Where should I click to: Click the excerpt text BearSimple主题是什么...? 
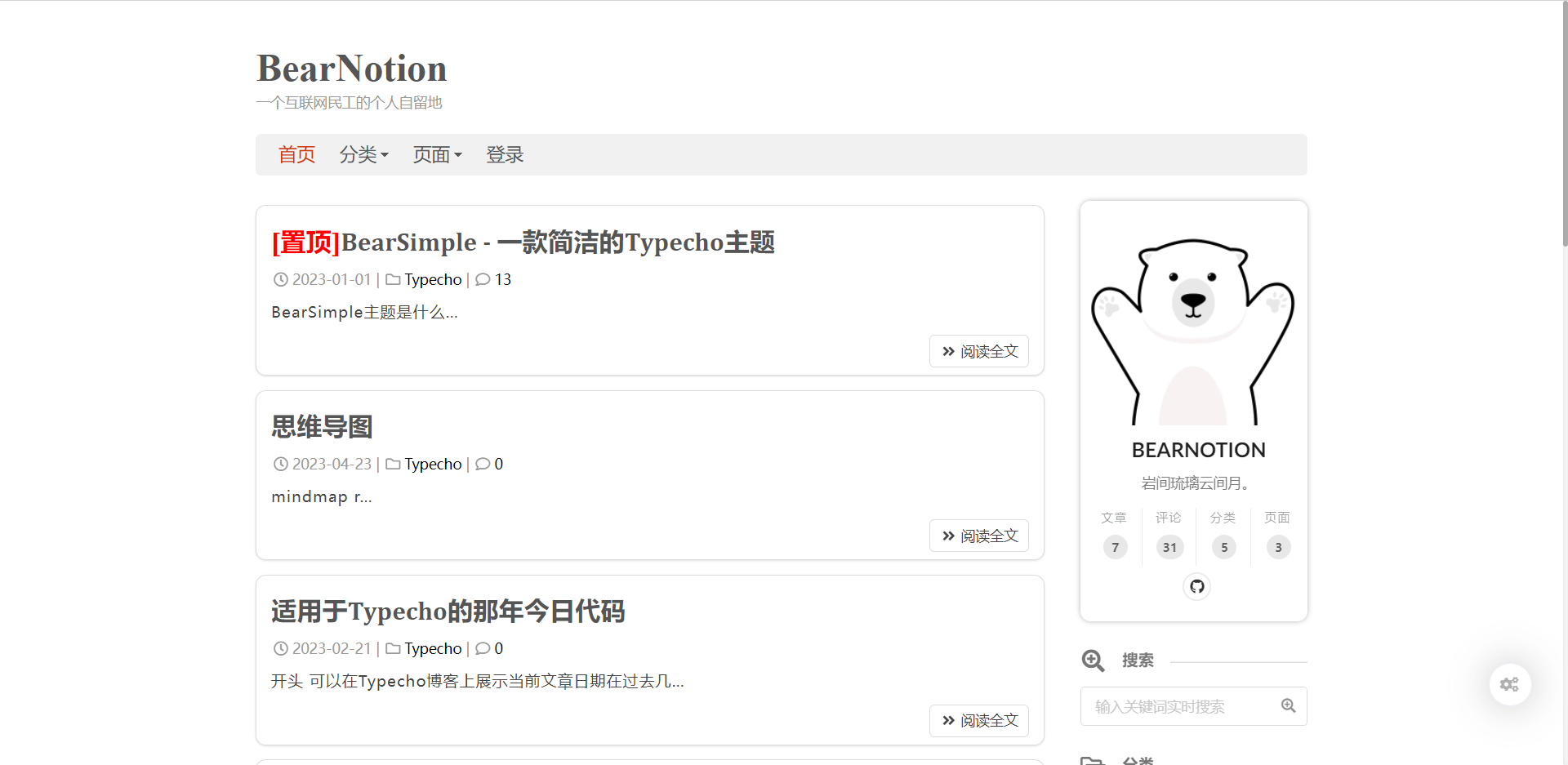(364, 312)
